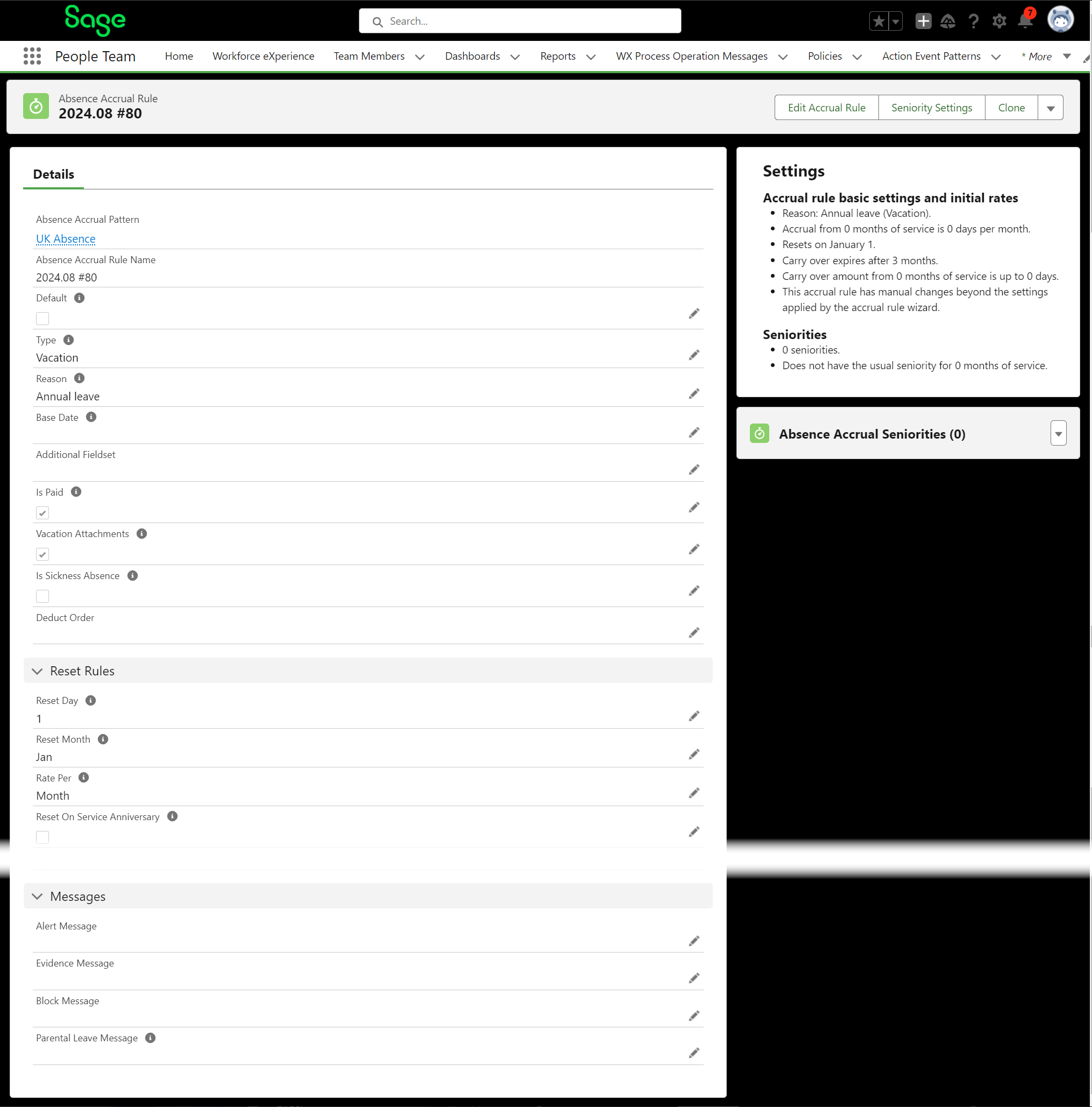Viewport: 1092px width, 1107px height.
Task: Click the Edit Accrual Rule button
Action: [x=826, y=108]
